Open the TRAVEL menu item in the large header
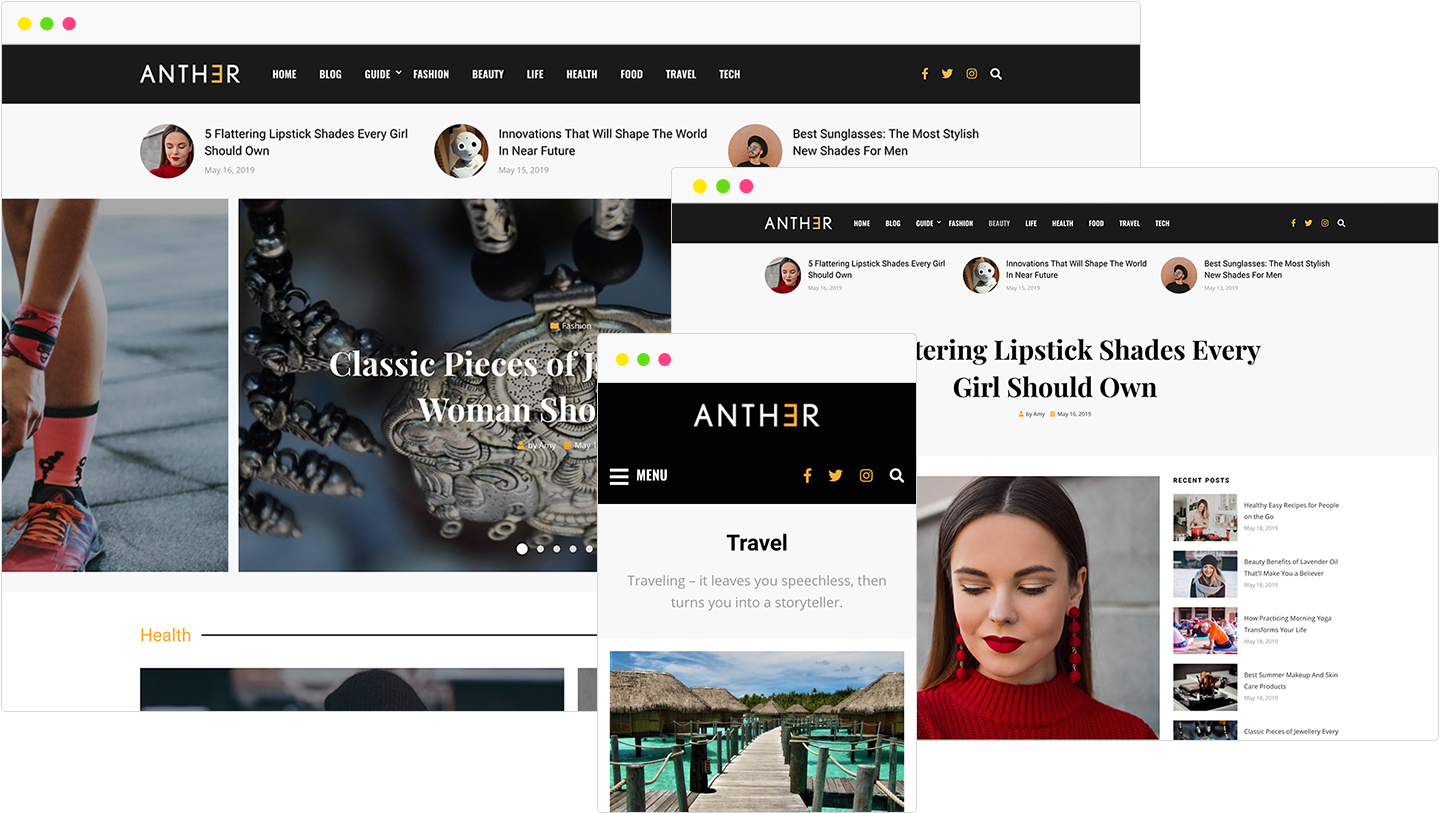This screenshot has width=1440, height=813. (681, 74)
